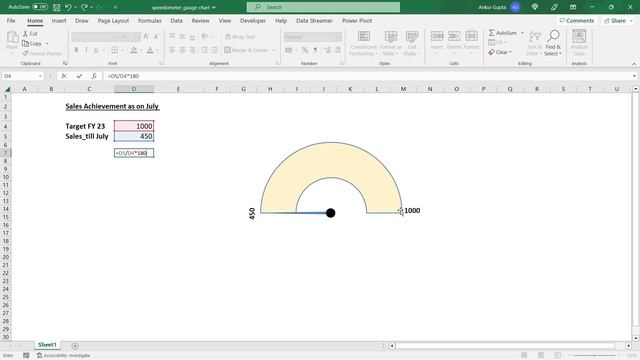This screenshot has width=640, height=360.
Task: Click the Format Painter brush
Action: 25,53
